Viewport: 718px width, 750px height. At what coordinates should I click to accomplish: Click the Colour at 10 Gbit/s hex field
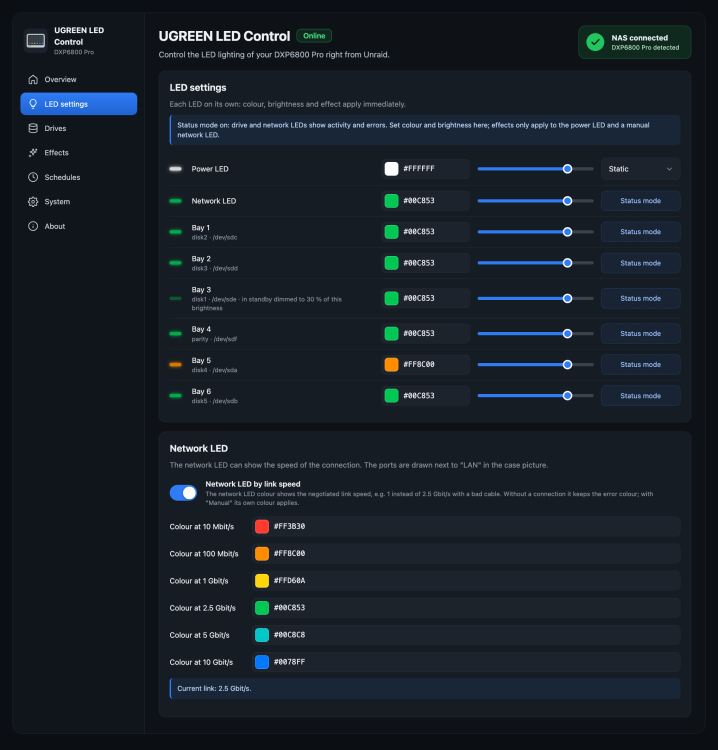click(466, 662)
